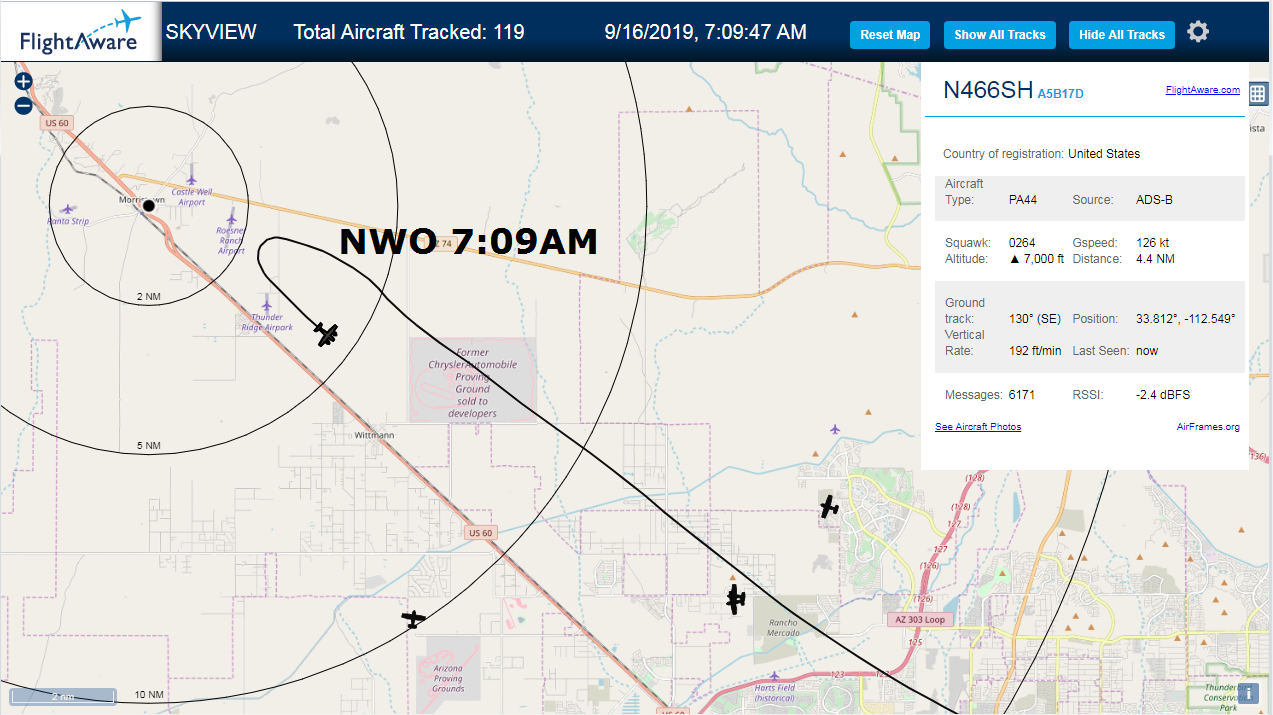Select the aircraft near Arizona Proving Grounds
Viewport: 1273px width, 715px height.
pos(413,619)
